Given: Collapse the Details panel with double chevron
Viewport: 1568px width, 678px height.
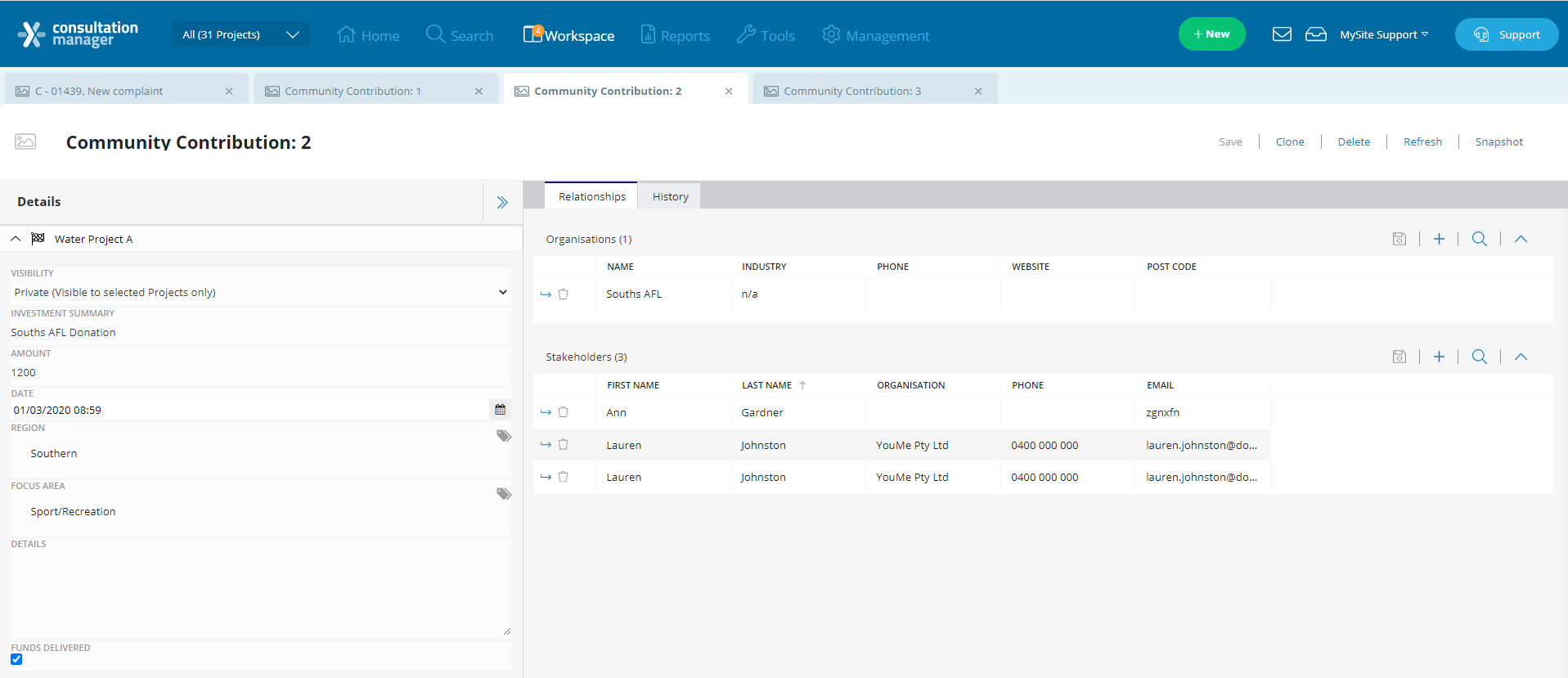Looking at the screenshot, I should pos(502,202).
